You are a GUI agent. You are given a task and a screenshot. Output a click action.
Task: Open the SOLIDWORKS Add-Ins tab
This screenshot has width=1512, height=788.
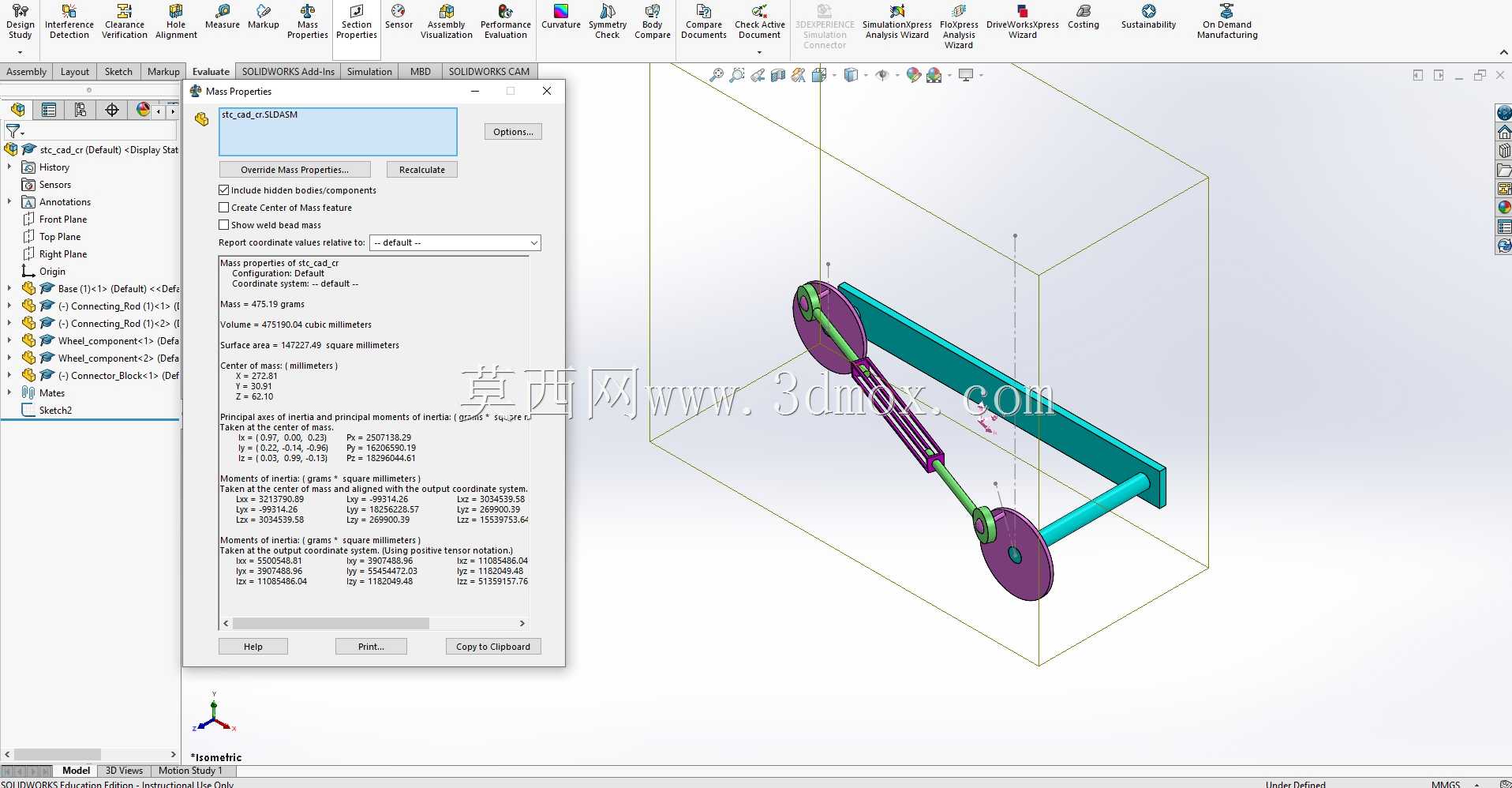tap(288, 72)
